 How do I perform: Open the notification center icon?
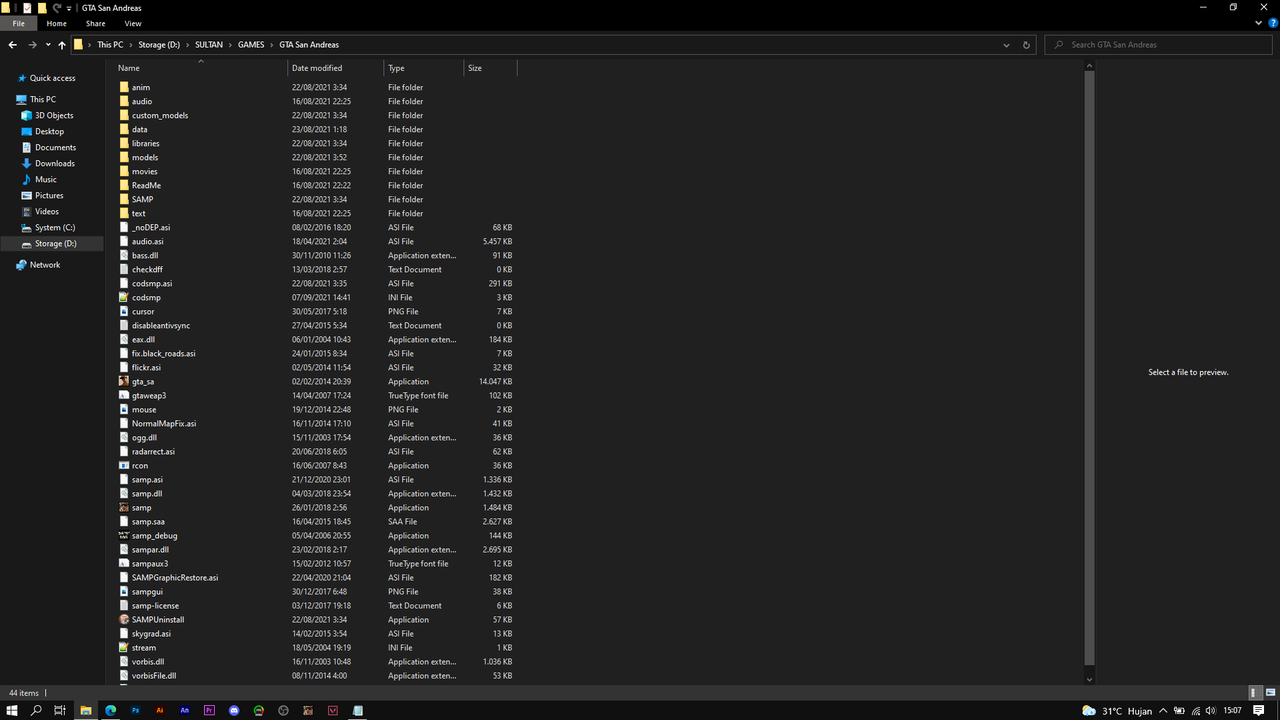coord(1259,710)
